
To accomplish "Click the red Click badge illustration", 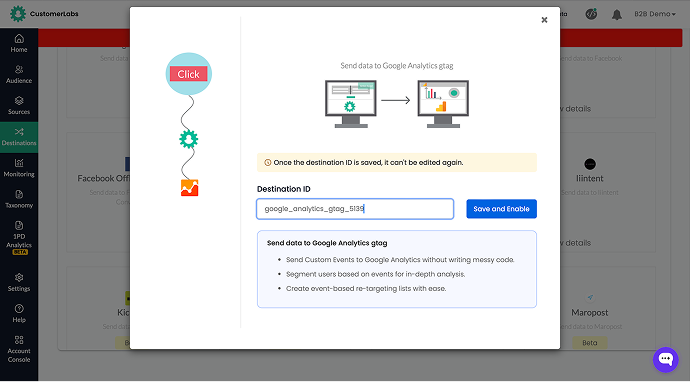I will 188,74.
